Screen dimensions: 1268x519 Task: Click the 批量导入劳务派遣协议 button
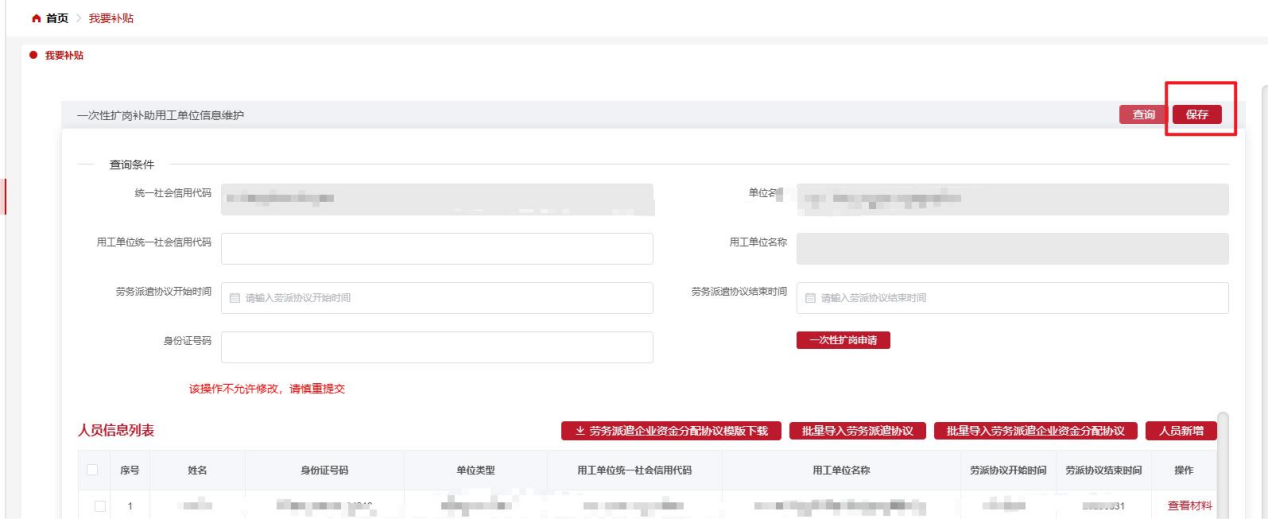pyautogui.click(x=857, y=431)
